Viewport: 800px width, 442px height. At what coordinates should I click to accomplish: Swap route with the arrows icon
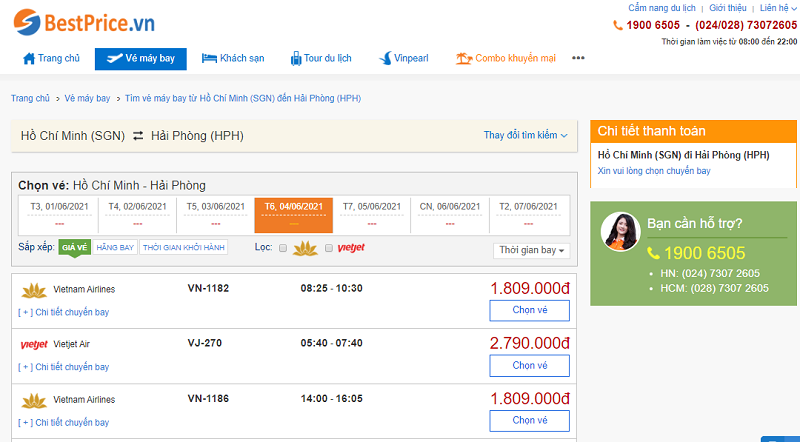tap(138, 136)
